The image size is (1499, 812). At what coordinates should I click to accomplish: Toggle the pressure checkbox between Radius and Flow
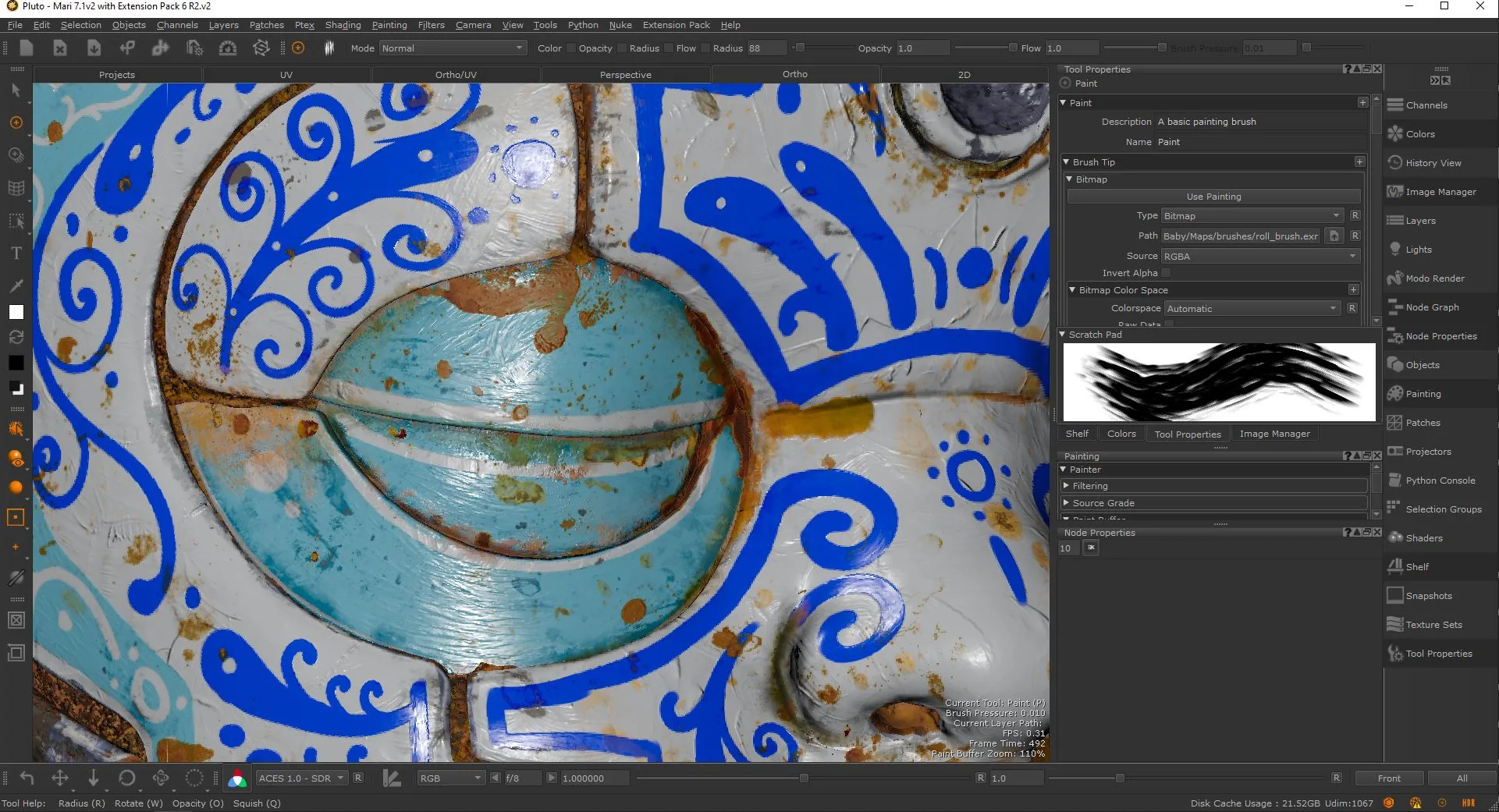[669, 48]
